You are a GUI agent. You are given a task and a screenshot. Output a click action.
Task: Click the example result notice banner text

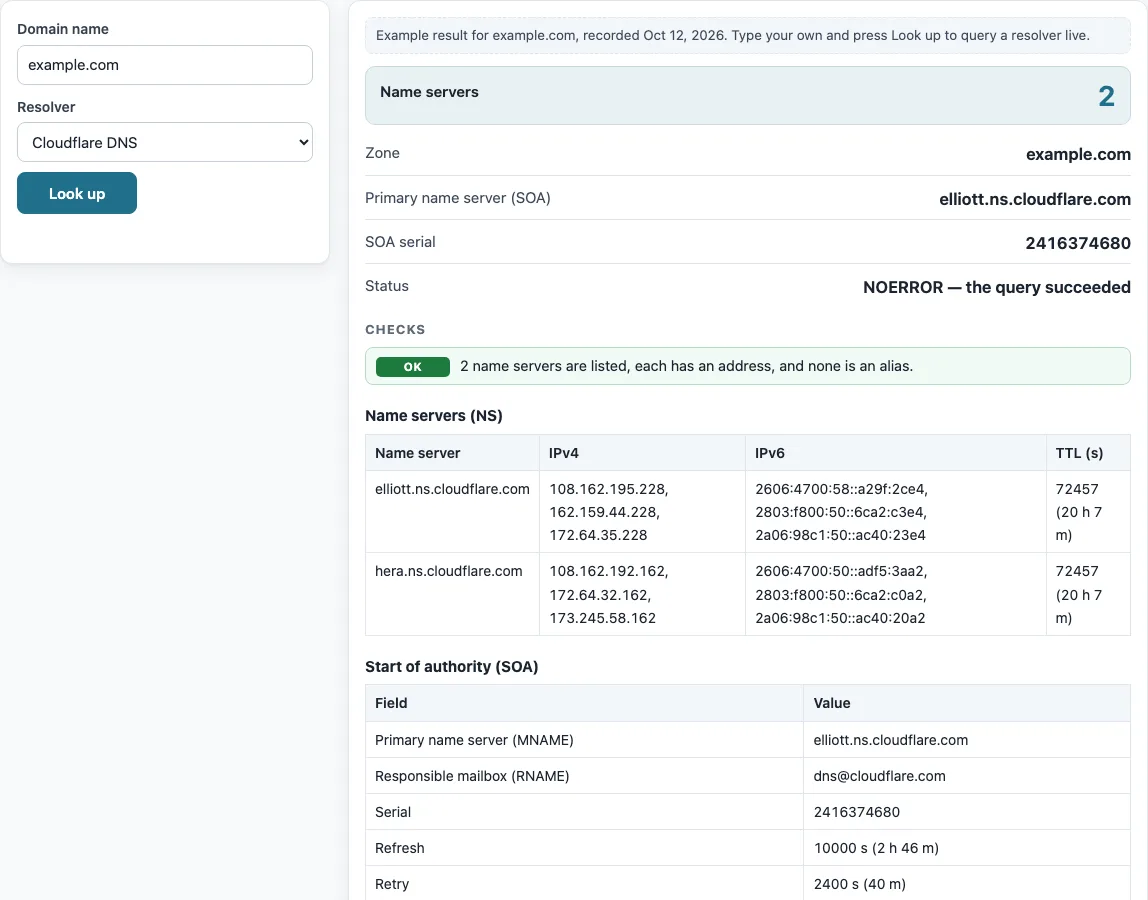click(x=733, y=35)
